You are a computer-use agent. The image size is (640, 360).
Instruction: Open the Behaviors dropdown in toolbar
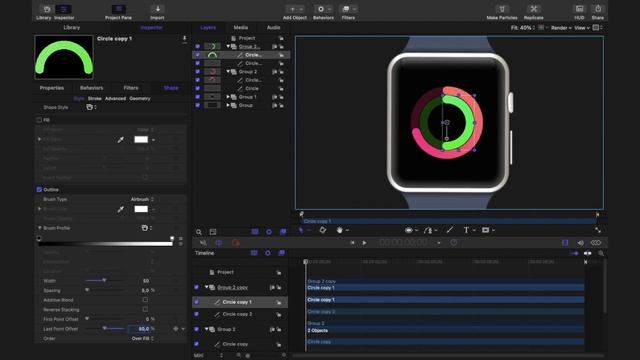(323, 9)
